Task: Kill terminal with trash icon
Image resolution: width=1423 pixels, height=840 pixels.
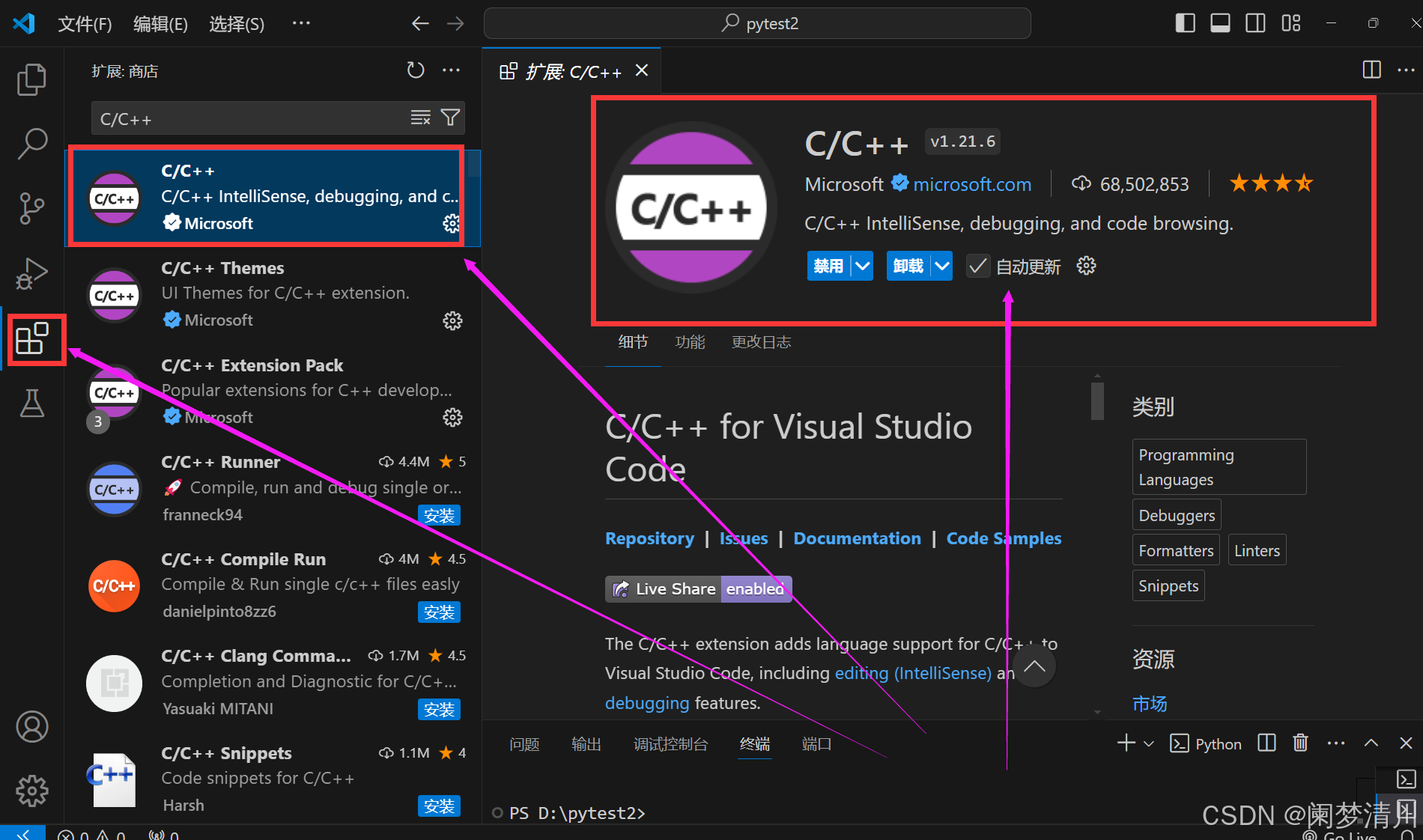Action: 1301,743
